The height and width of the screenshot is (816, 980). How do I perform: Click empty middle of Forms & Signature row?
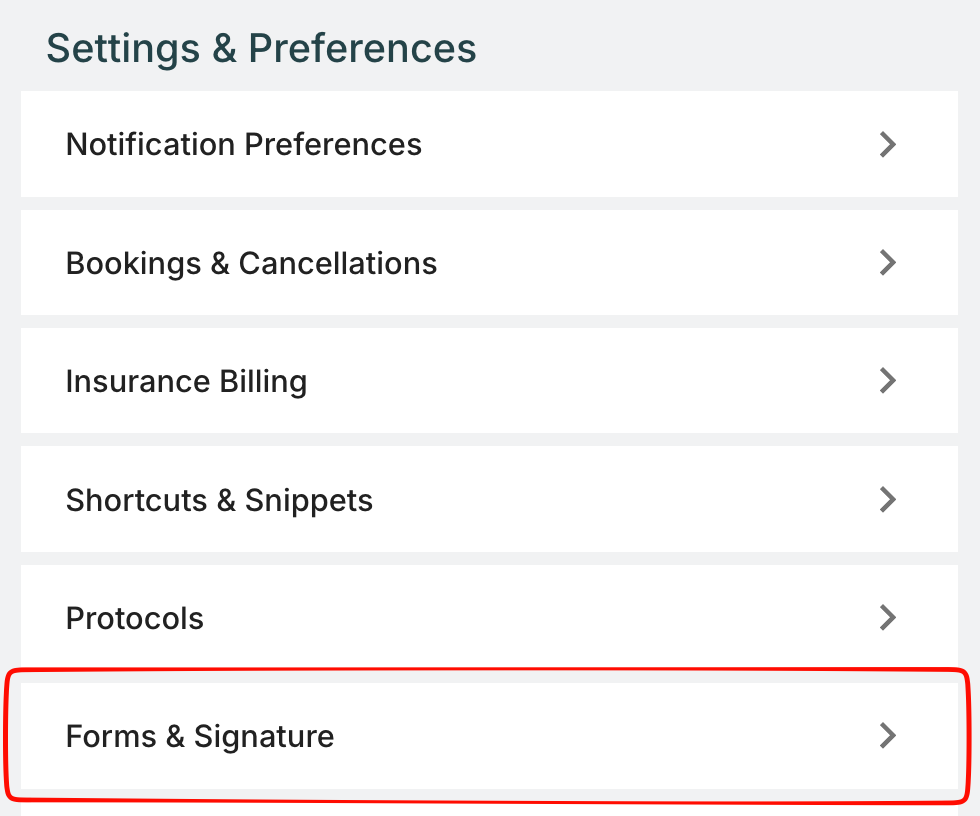coord(600,736)
